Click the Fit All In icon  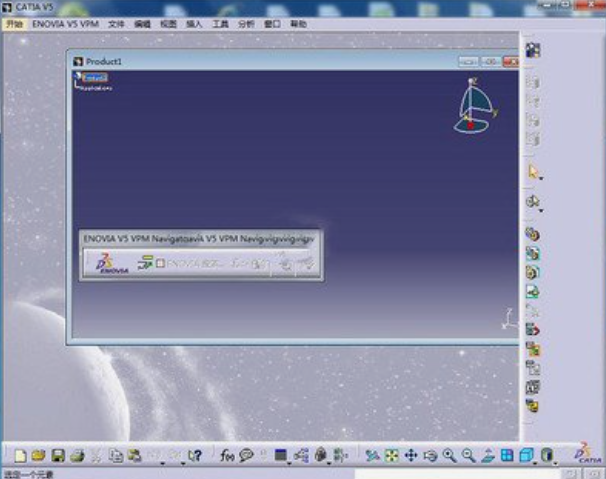click(x=391, y=456)
